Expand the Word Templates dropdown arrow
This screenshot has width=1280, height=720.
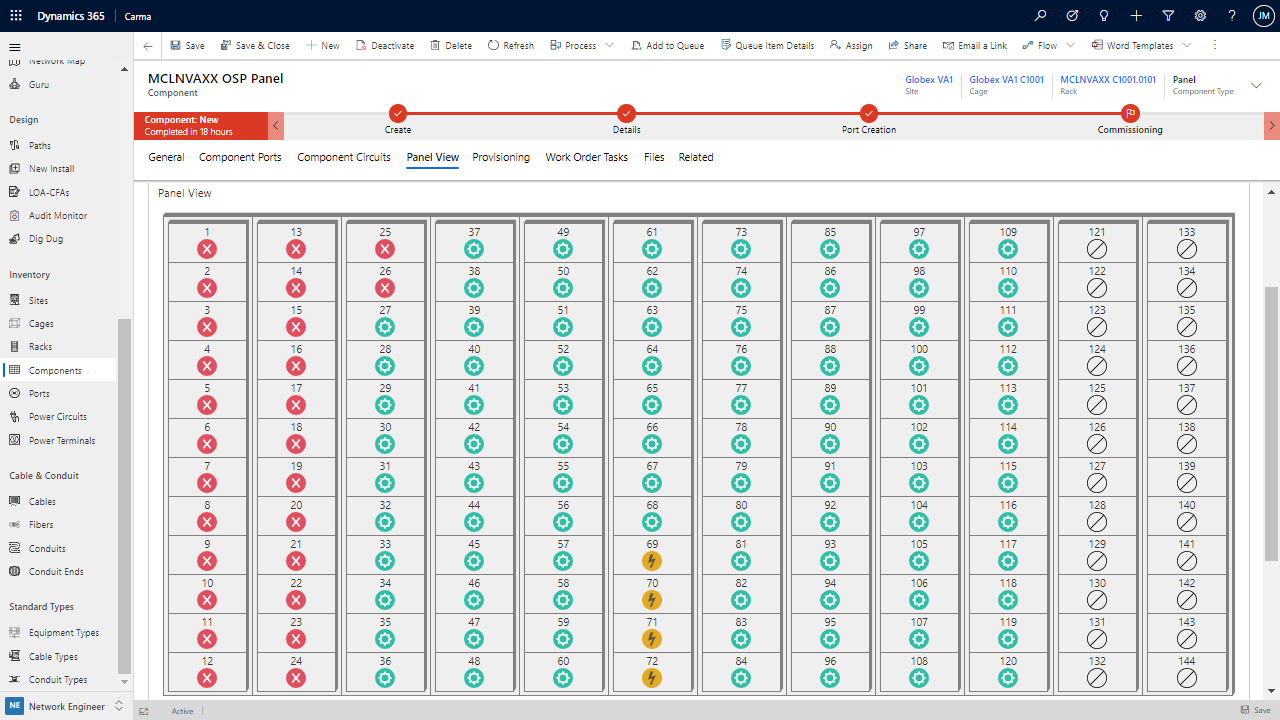pyautogui.click(x=1187, y=46)
